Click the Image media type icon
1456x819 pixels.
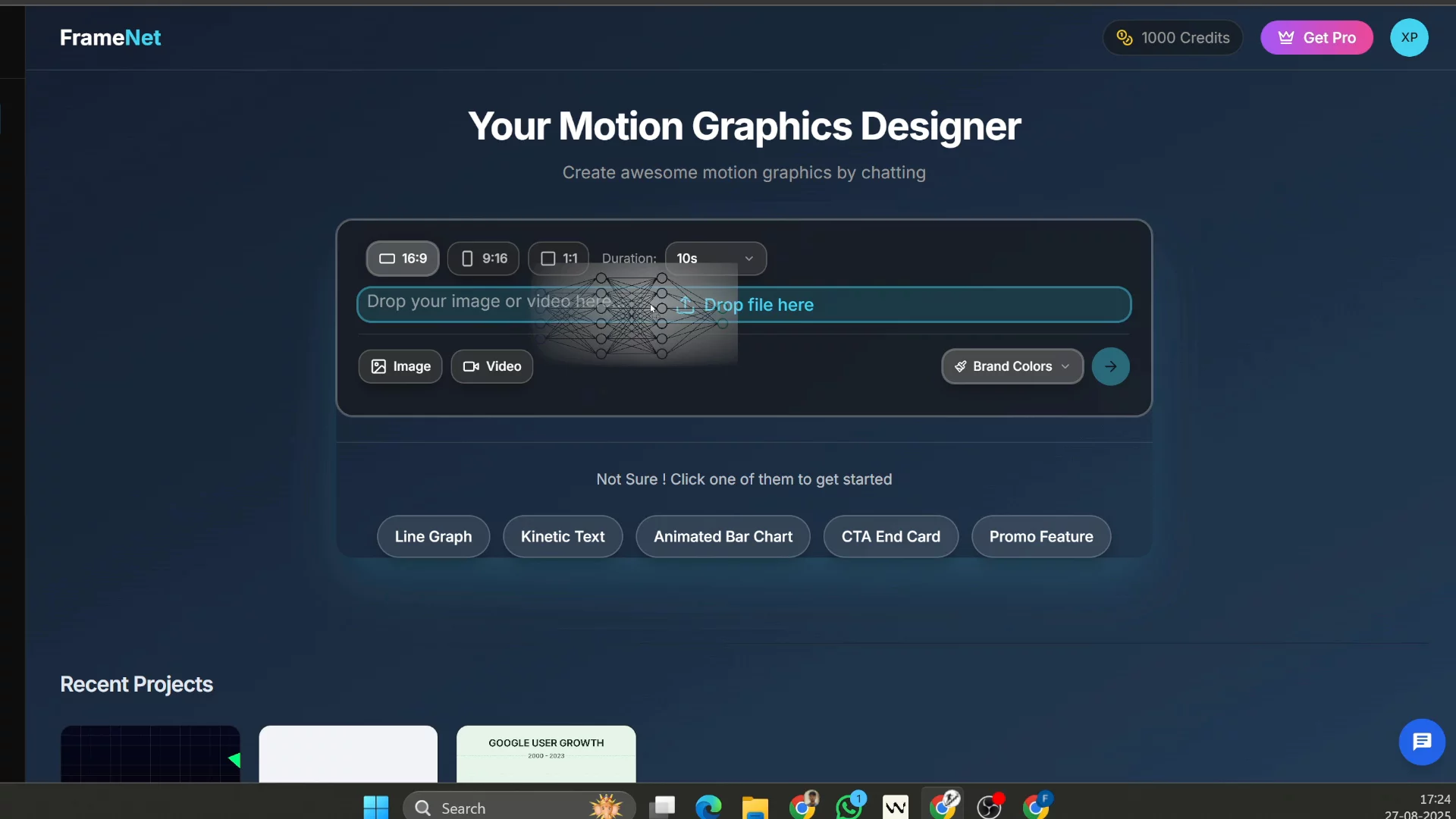click(x=381, y=366)
